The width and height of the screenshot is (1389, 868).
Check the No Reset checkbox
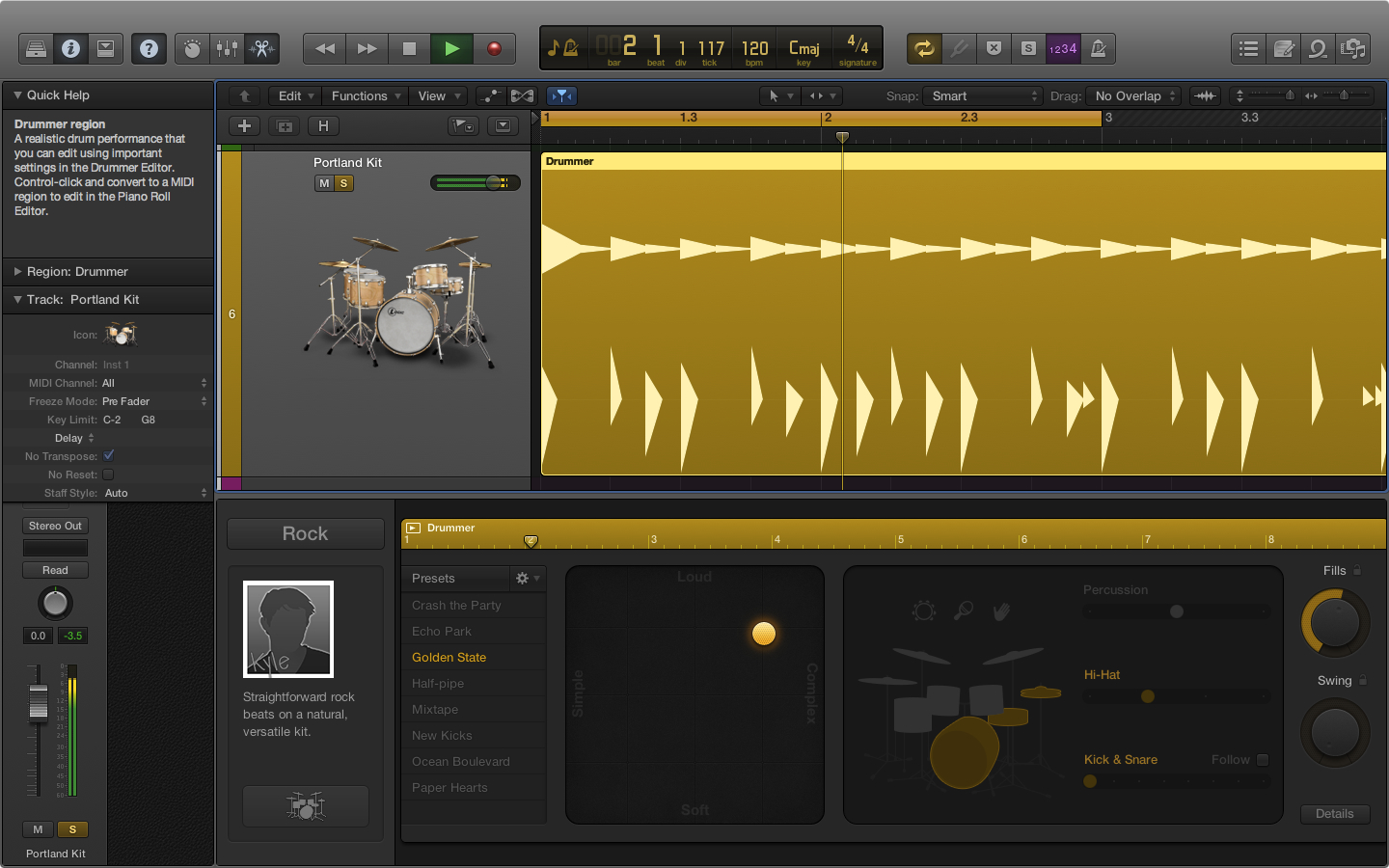[x=108, y=475]
